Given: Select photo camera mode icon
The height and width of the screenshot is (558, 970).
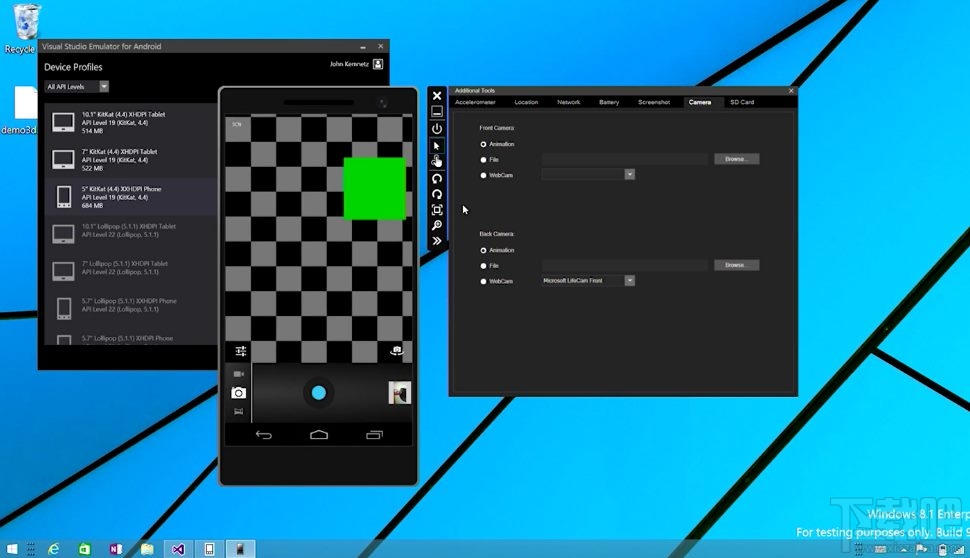Looking at the screenshot, I should [x=238, y=392].
